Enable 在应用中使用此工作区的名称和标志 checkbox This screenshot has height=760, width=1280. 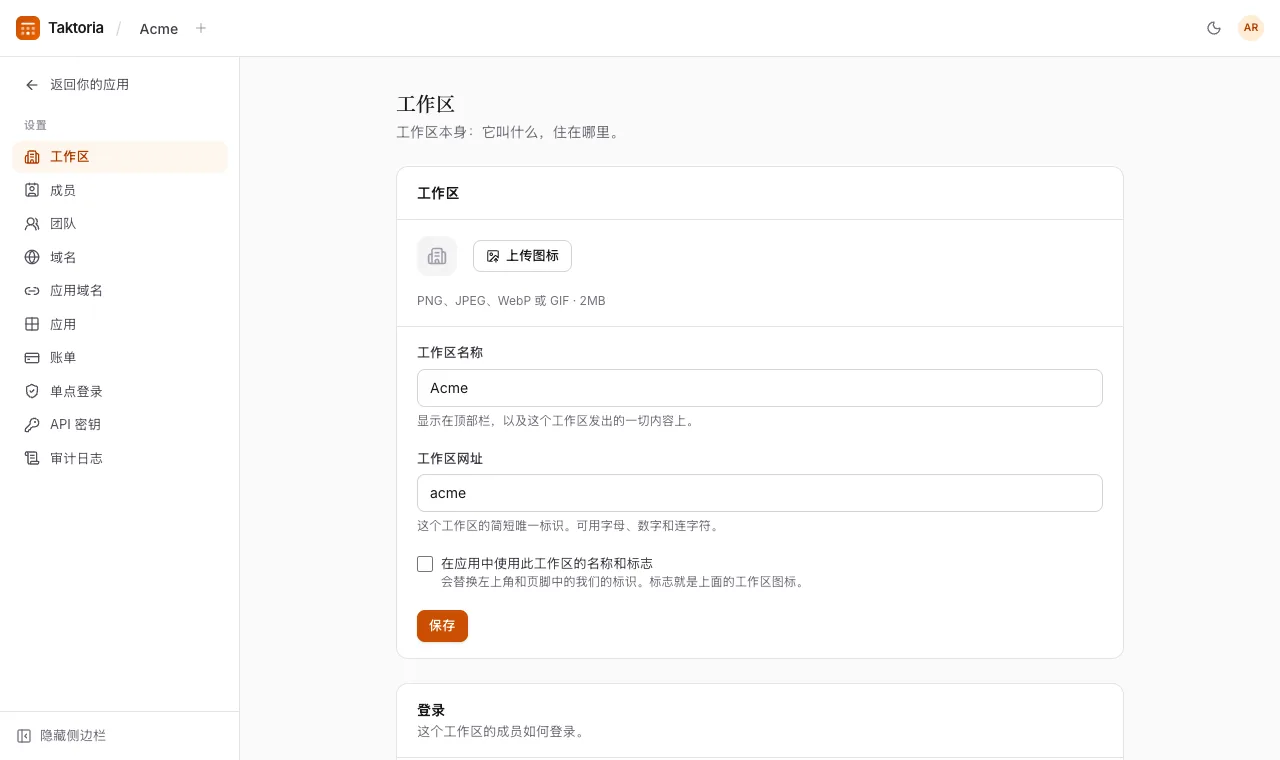(425, 564)
